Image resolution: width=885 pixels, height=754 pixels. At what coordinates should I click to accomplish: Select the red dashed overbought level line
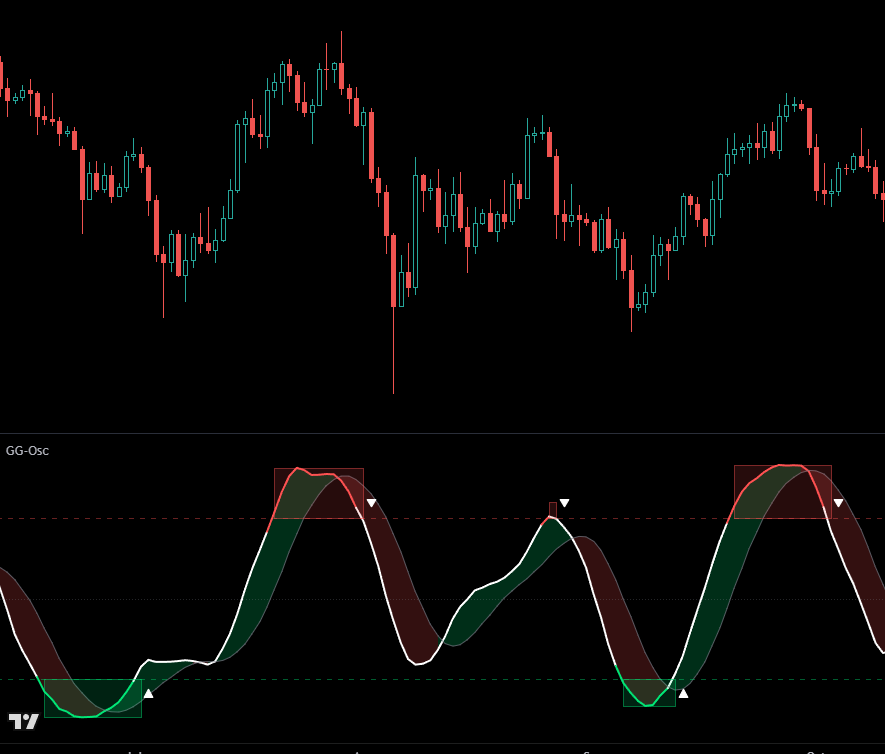pos(442,518)
